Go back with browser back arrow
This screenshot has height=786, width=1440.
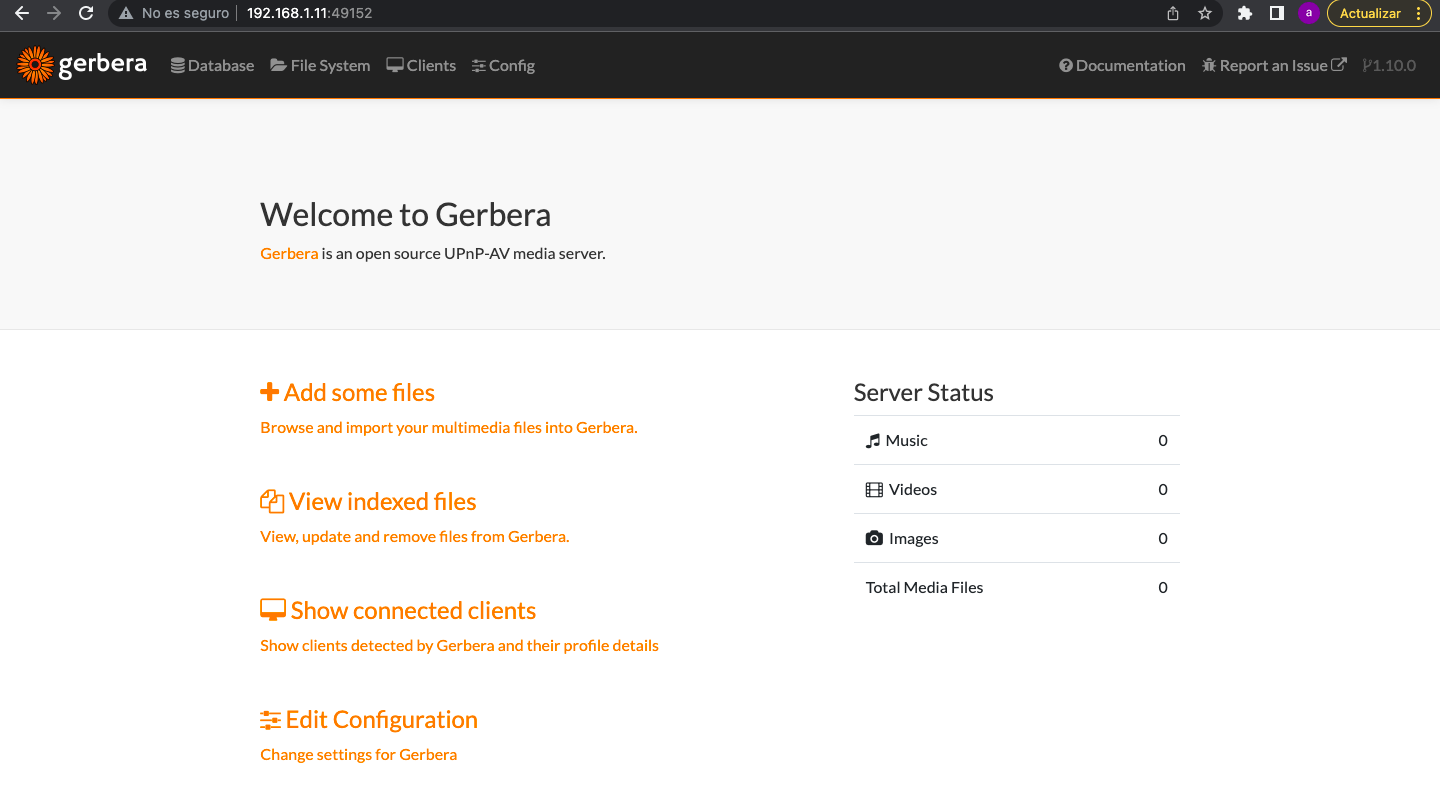tap(22, 14)
